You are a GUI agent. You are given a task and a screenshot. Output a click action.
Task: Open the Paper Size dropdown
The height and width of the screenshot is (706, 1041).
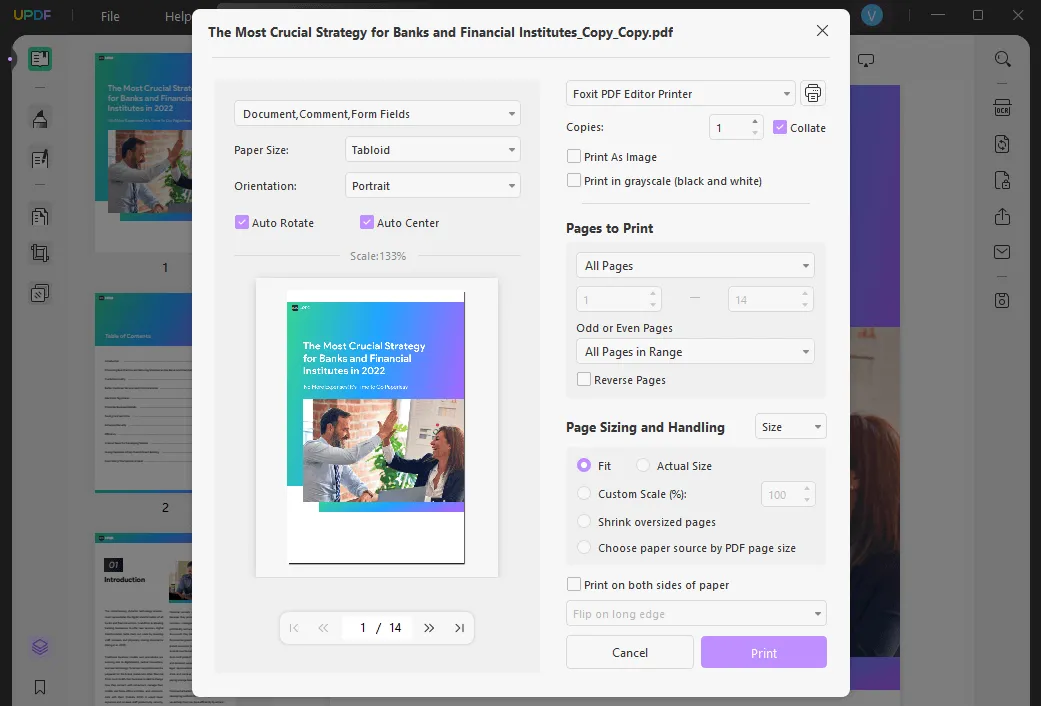pos(432,148)
